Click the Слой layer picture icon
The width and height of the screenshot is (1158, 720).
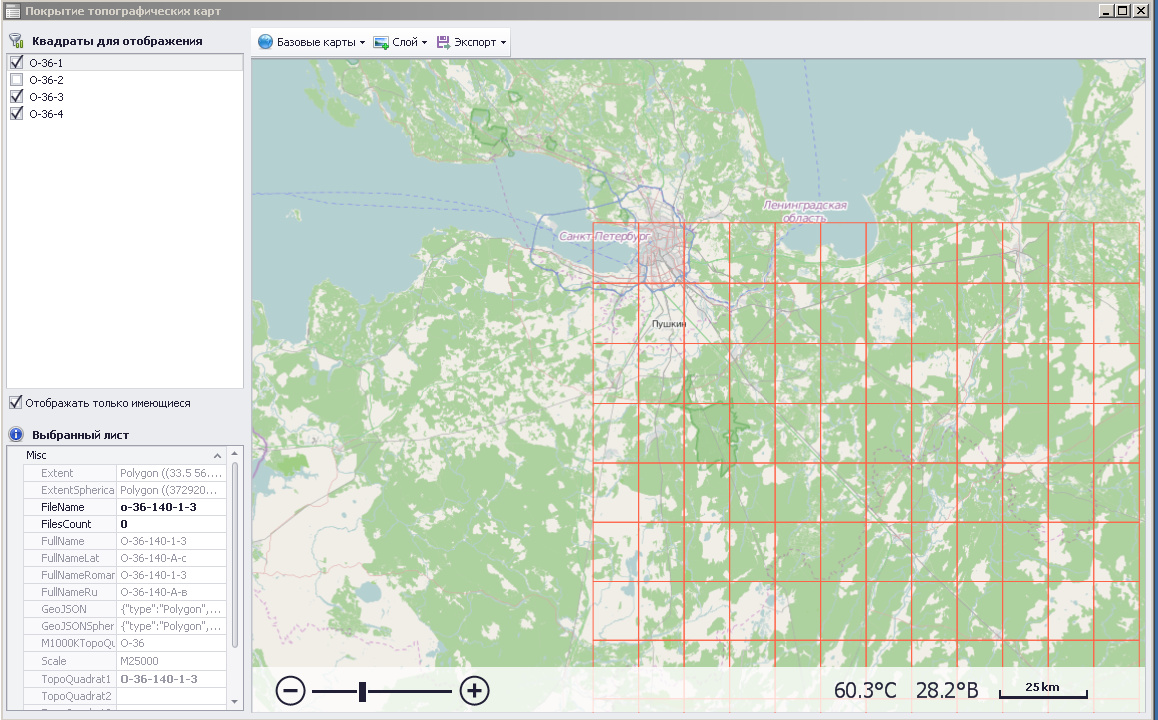click(381, 42)
